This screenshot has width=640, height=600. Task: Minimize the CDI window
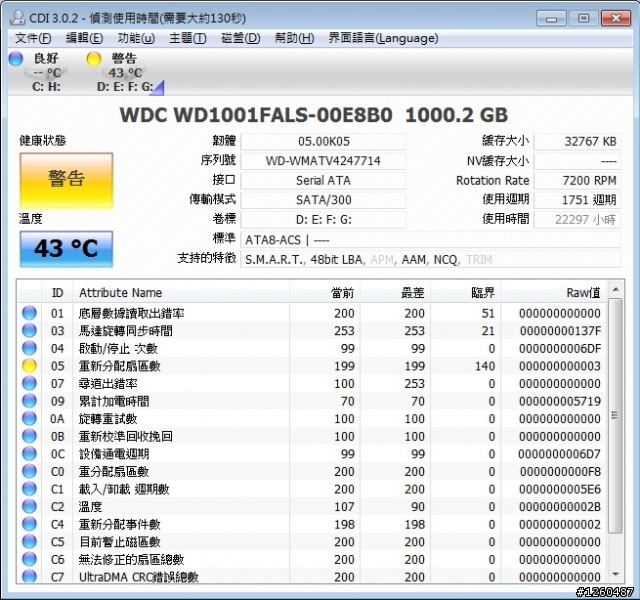[x=551, y=18]
